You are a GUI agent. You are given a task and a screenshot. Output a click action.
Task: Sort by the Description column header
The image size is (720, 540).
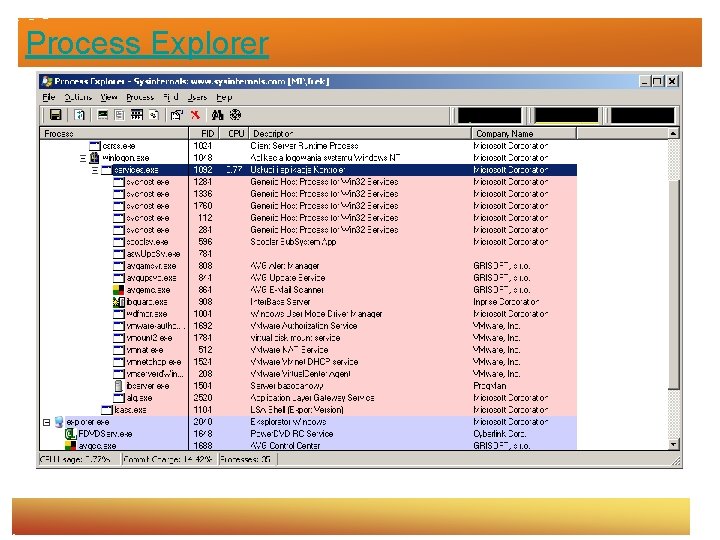point(360,134)
